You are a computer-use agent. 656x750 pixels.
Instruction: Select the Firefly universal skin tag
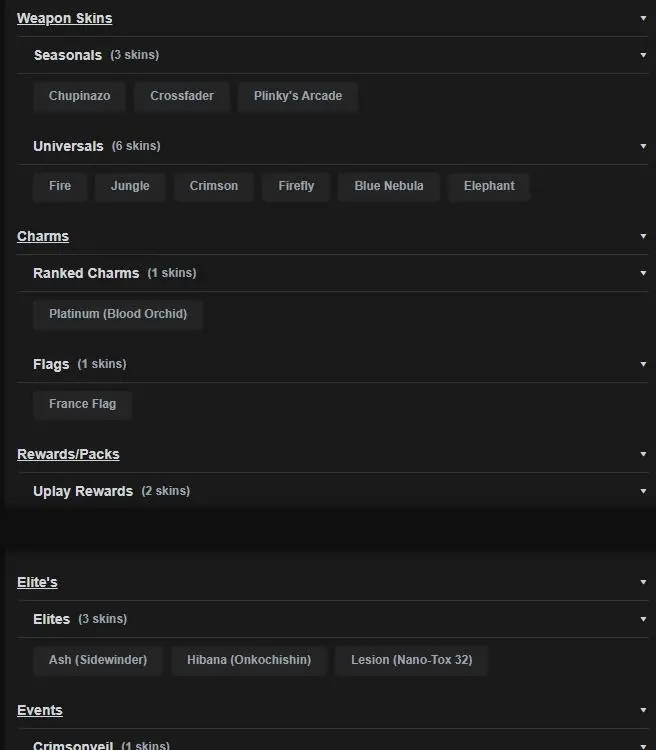tap(296, 186)
